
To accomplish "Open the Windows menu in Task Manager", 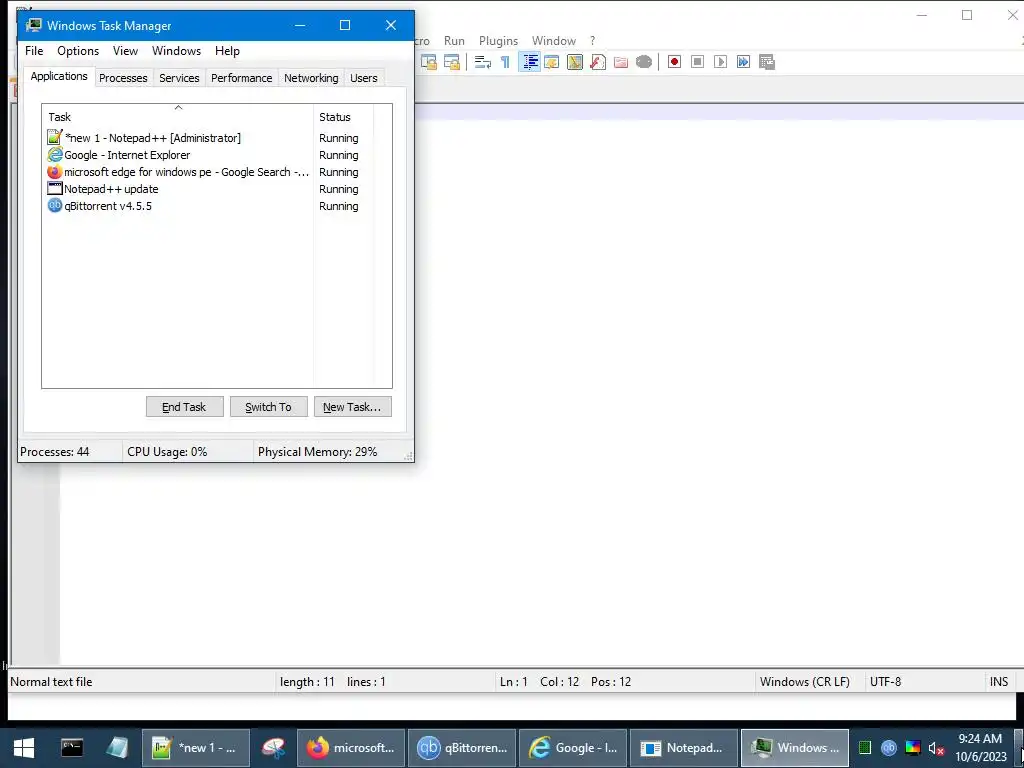I will tap(176, 51).
